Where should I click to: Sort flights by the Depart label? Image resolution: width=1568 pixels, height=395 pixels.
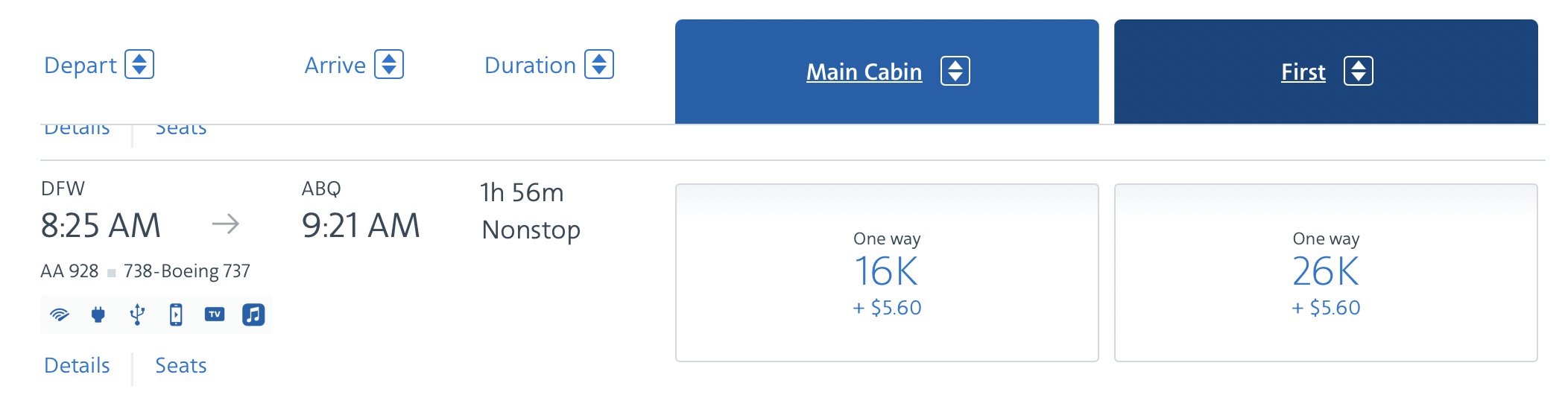pos(80,66)
